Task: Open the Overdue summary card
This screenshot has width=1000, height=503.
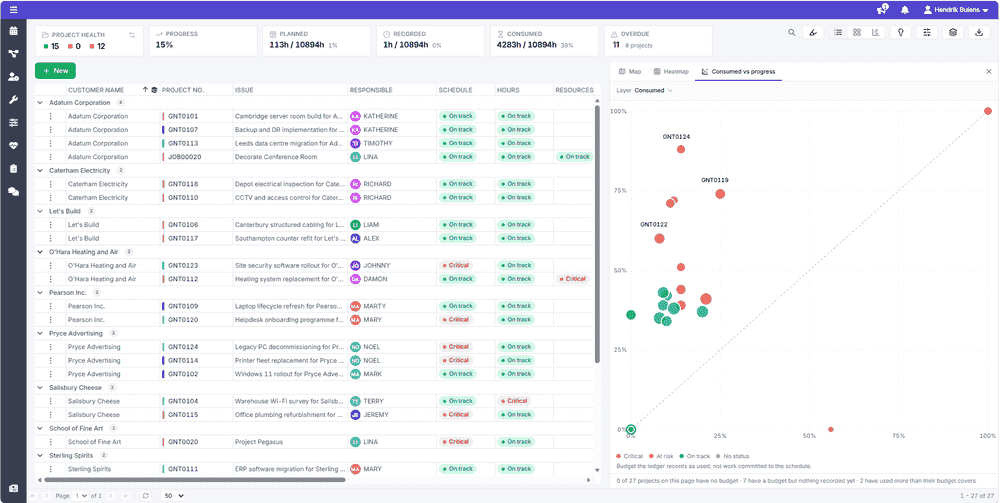Action: tap(658, 40)
